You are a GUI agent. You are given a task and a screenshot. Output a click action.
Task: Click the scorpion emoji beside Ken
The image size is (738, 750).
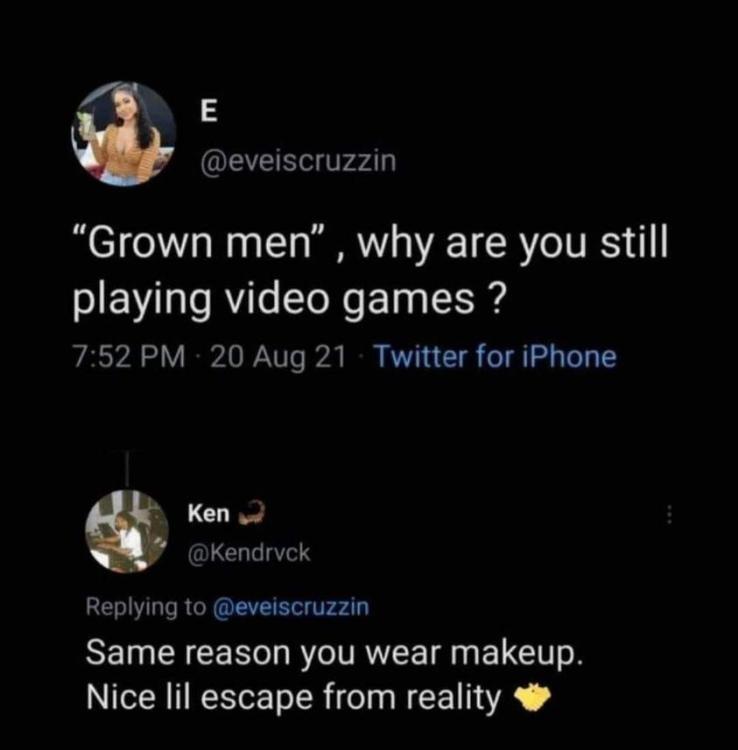[x=248, y=514]
